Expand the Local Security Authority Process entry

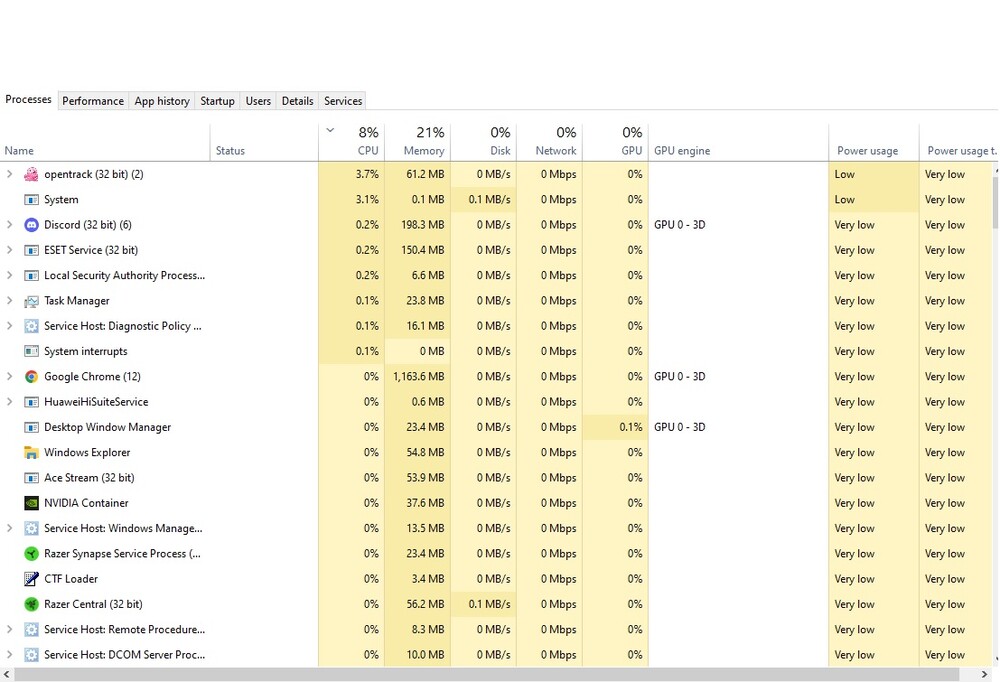click(x=9, y=275)
